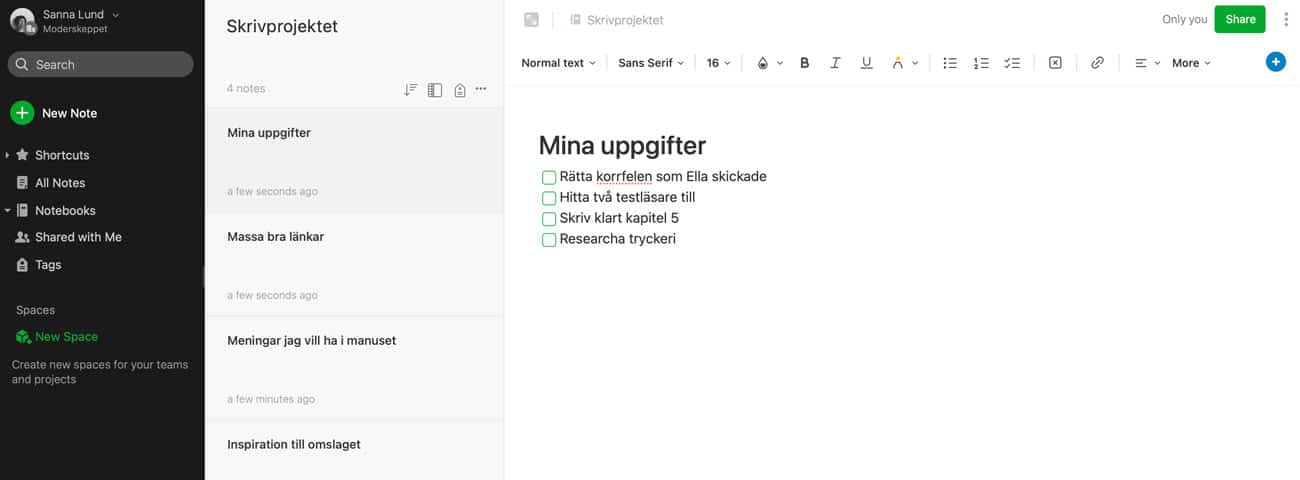This screenshot has height=480, width=1300.
Task: Open note list sort options icon
Action: pyautogui.click(x=410, y=89)
